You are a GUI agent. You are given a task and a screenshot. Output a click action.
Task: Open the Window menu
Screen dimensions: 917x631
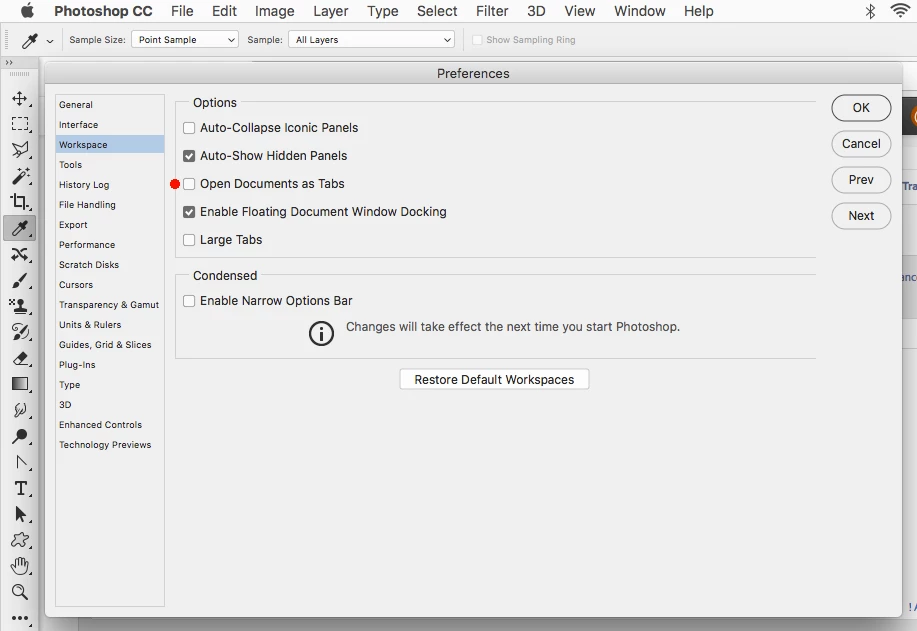(x=639, y=11)
